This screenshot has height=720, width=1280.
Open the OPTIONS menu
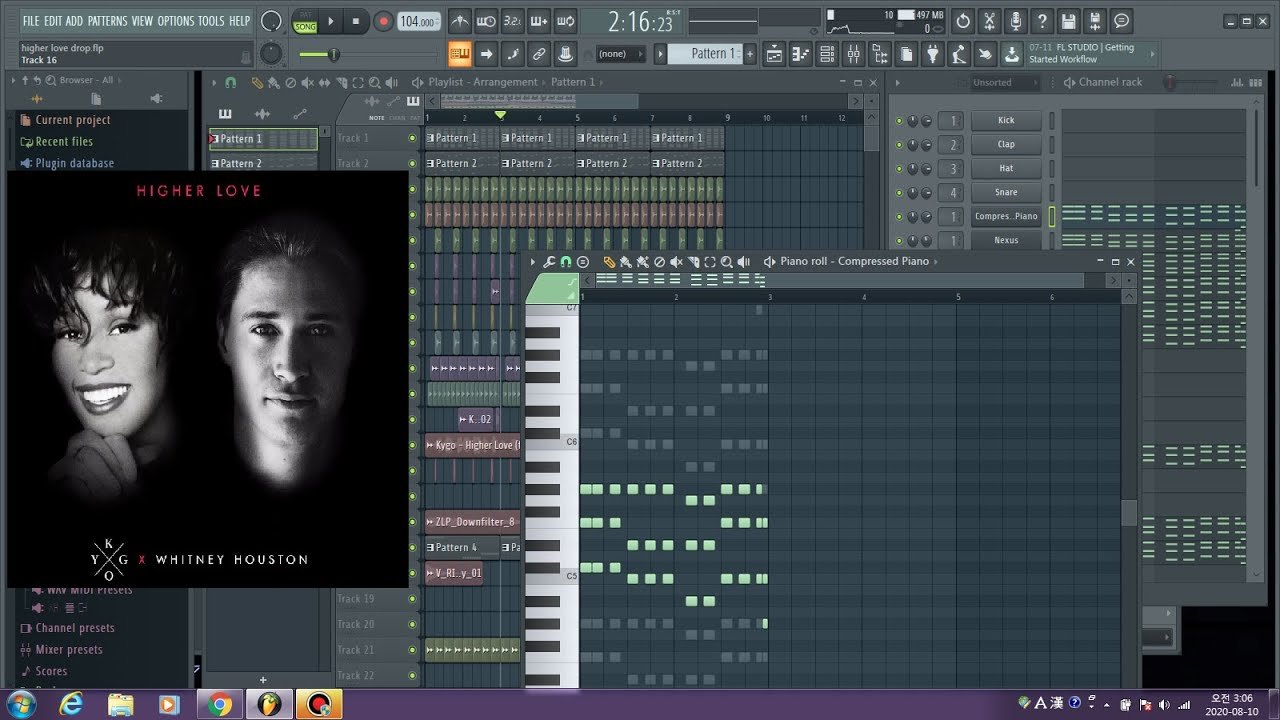click(x=176, y=20)
